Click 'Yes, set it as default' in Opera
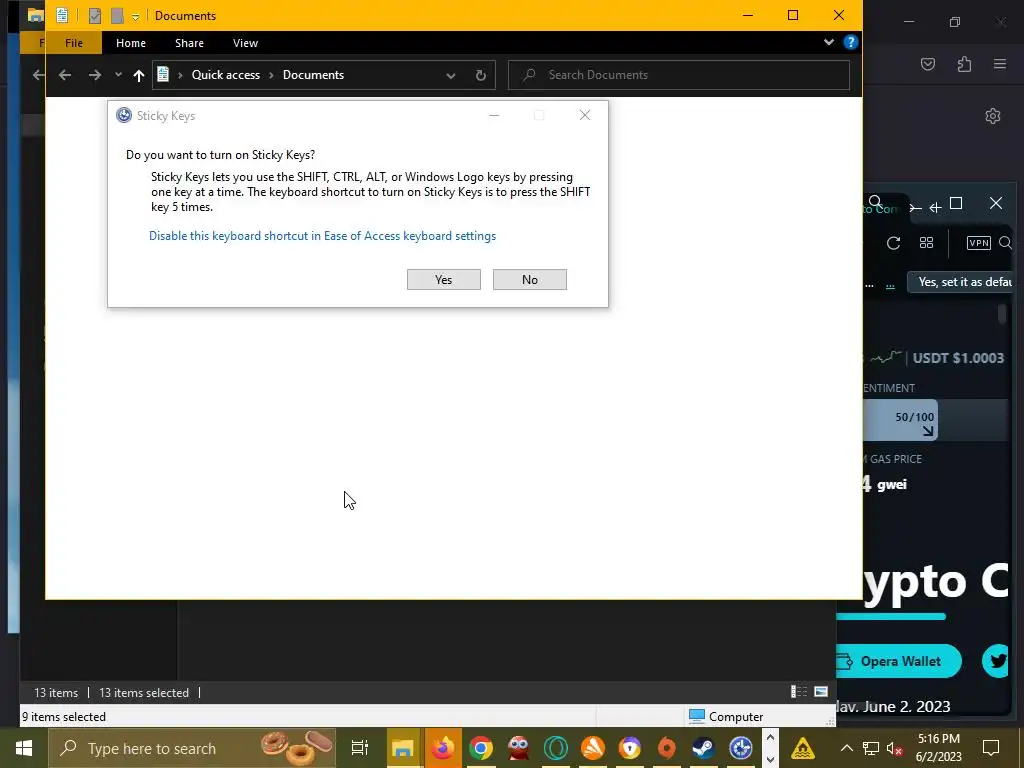1024x768 pixels. [961, 282]
